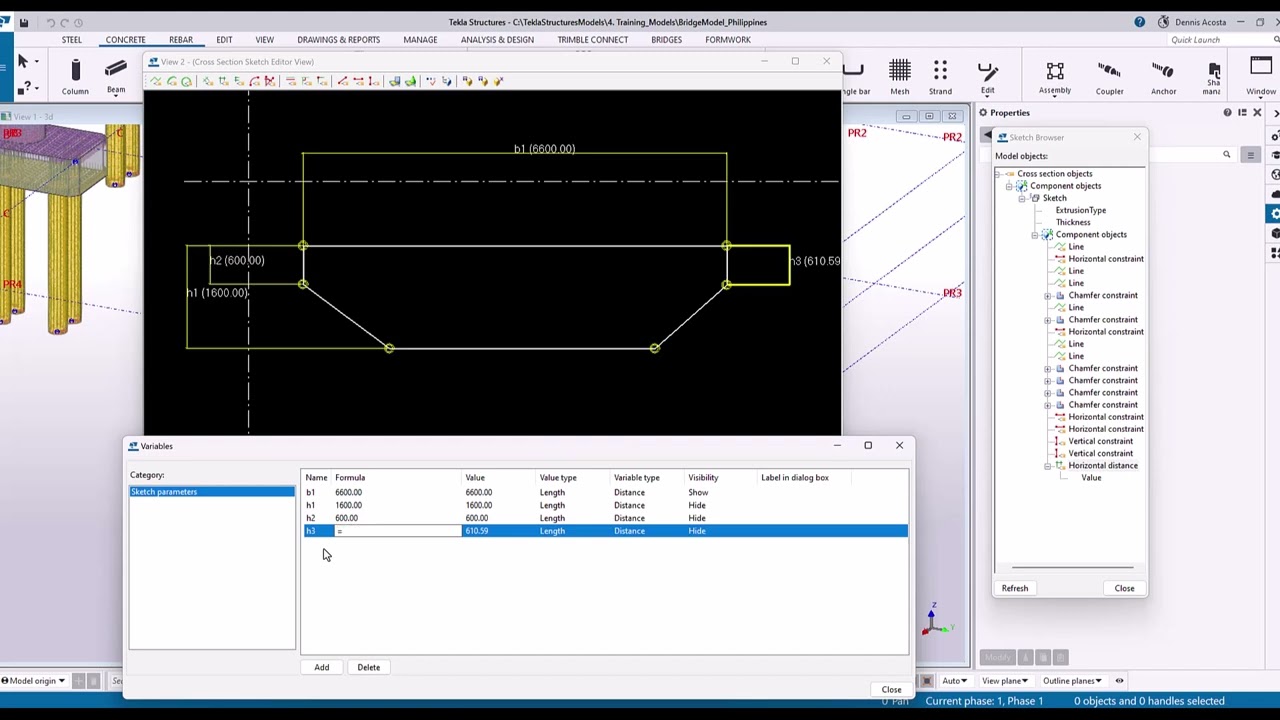Click the Properties search magnifier icon

[x=1227, y=155]
